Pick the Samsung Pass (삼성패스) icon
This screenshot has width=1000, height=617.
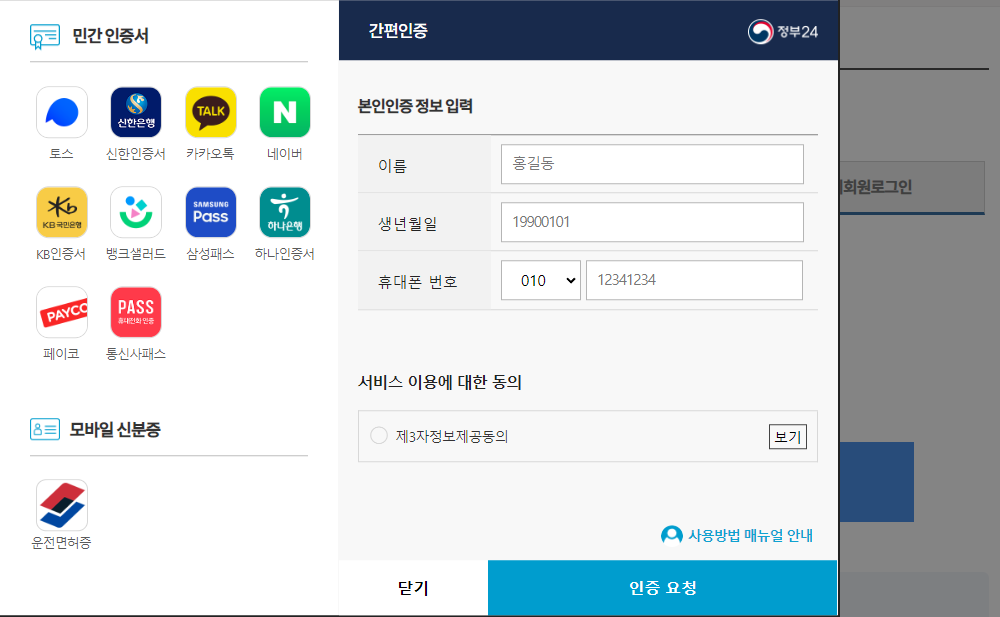pos(210,212)
